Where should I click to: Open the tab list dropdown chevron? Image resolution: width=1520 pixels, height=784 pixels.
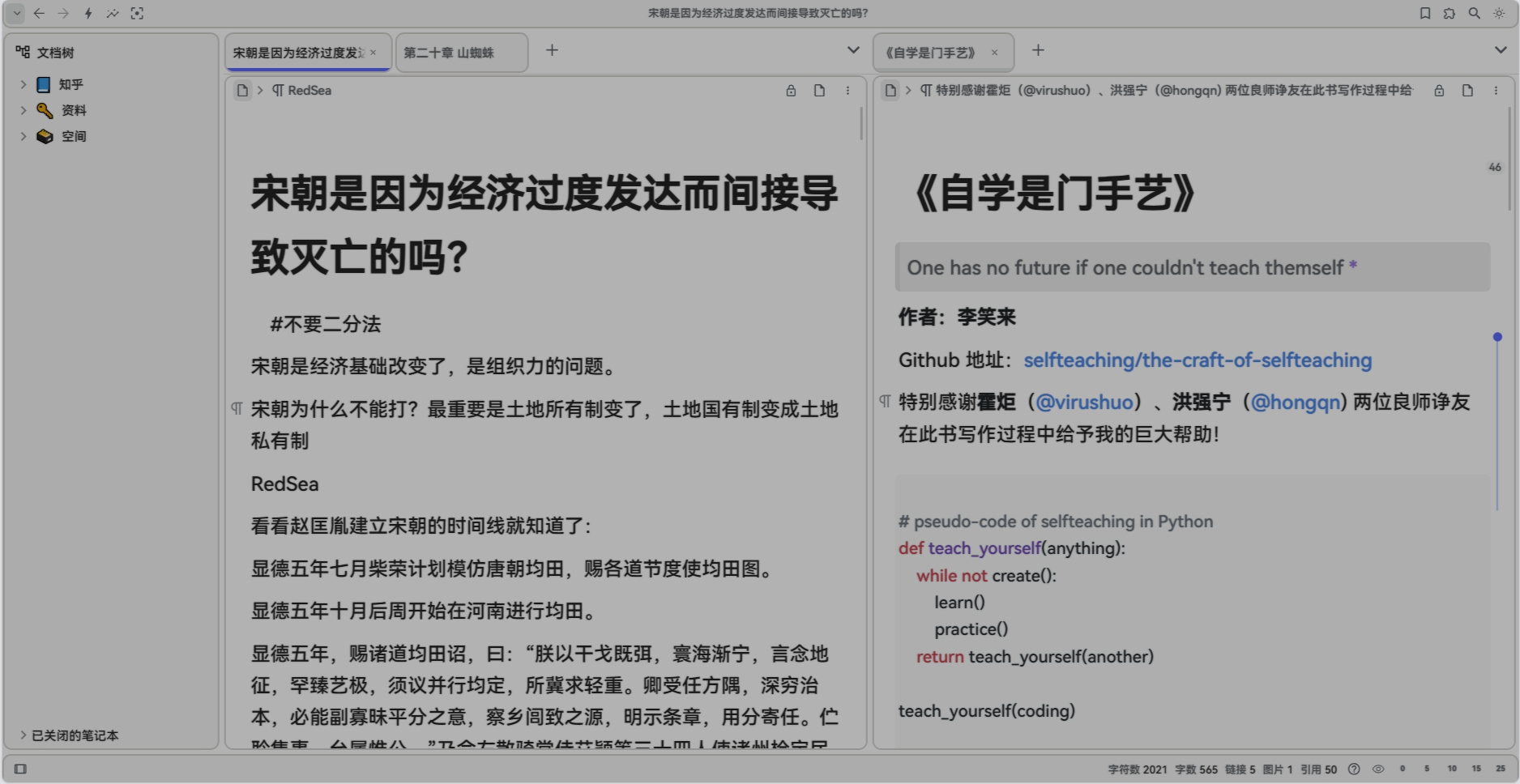point(853,50)
